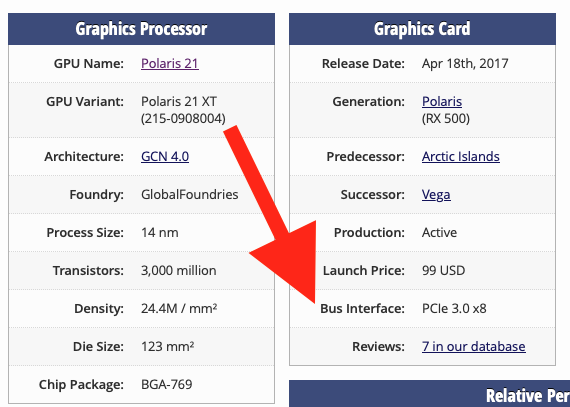Click the 3,000 million transistors value
570x407 pixels.
point(178,271)
